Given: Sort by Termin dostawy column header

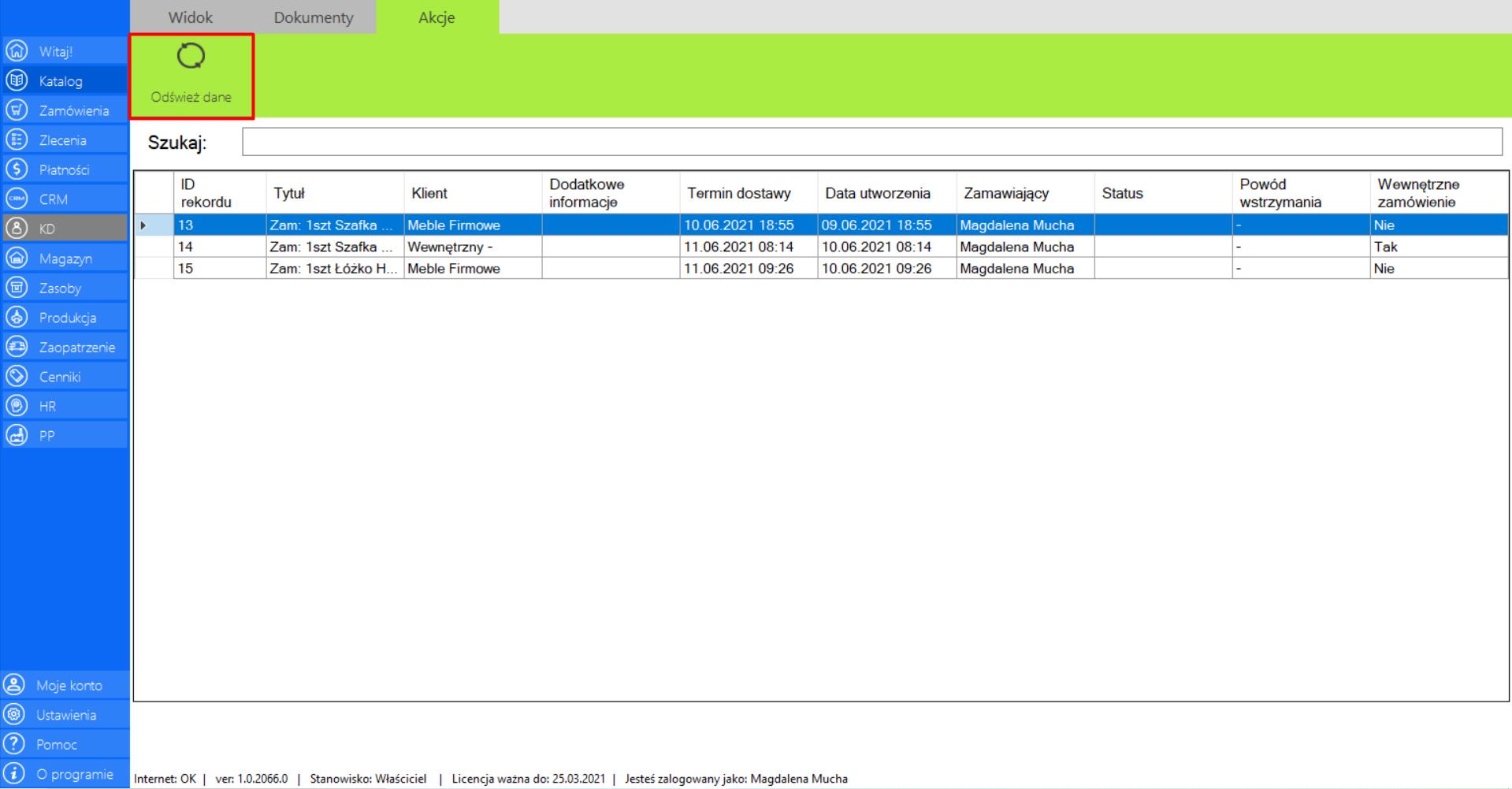Looking at the screenshot, I should (738, 193).
